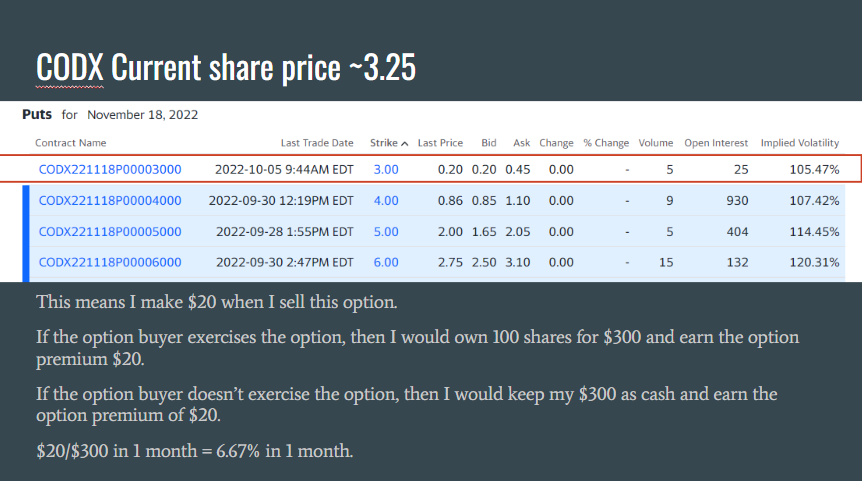
Task: Select the 5.00 strike price link
Action: [x=385, y=231]
